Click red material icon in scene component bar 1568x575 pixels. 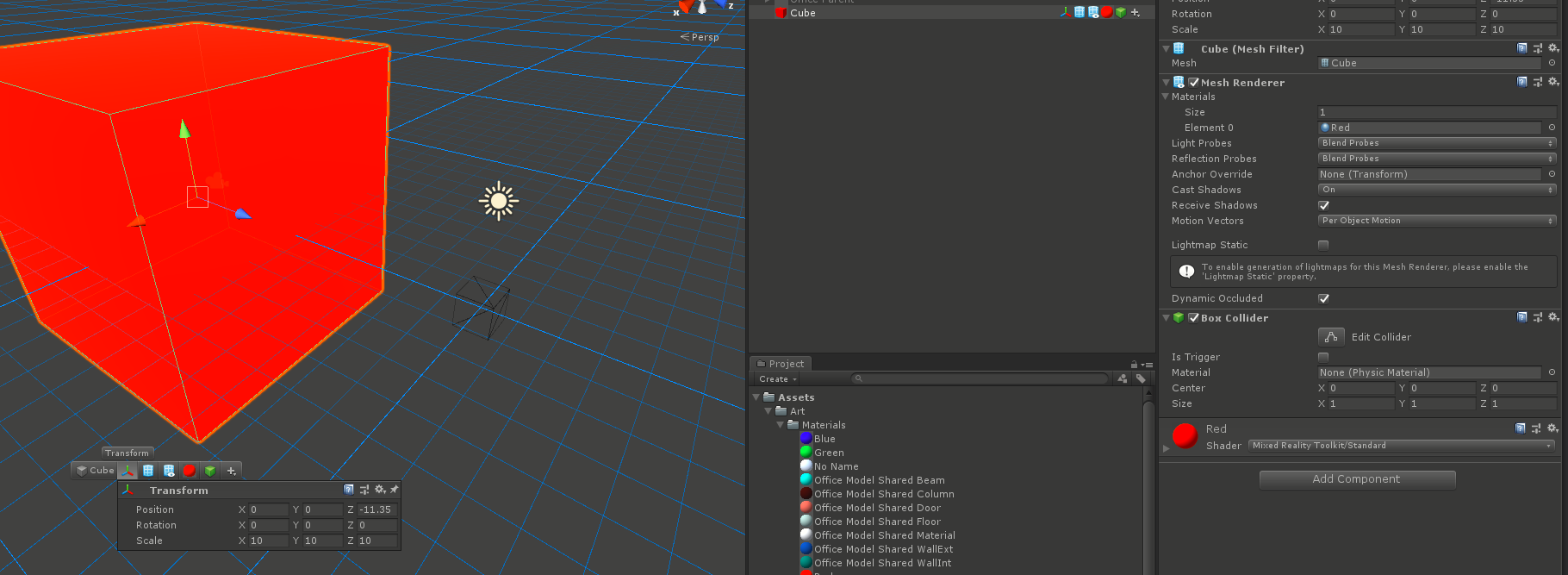(x=190, y=471)
